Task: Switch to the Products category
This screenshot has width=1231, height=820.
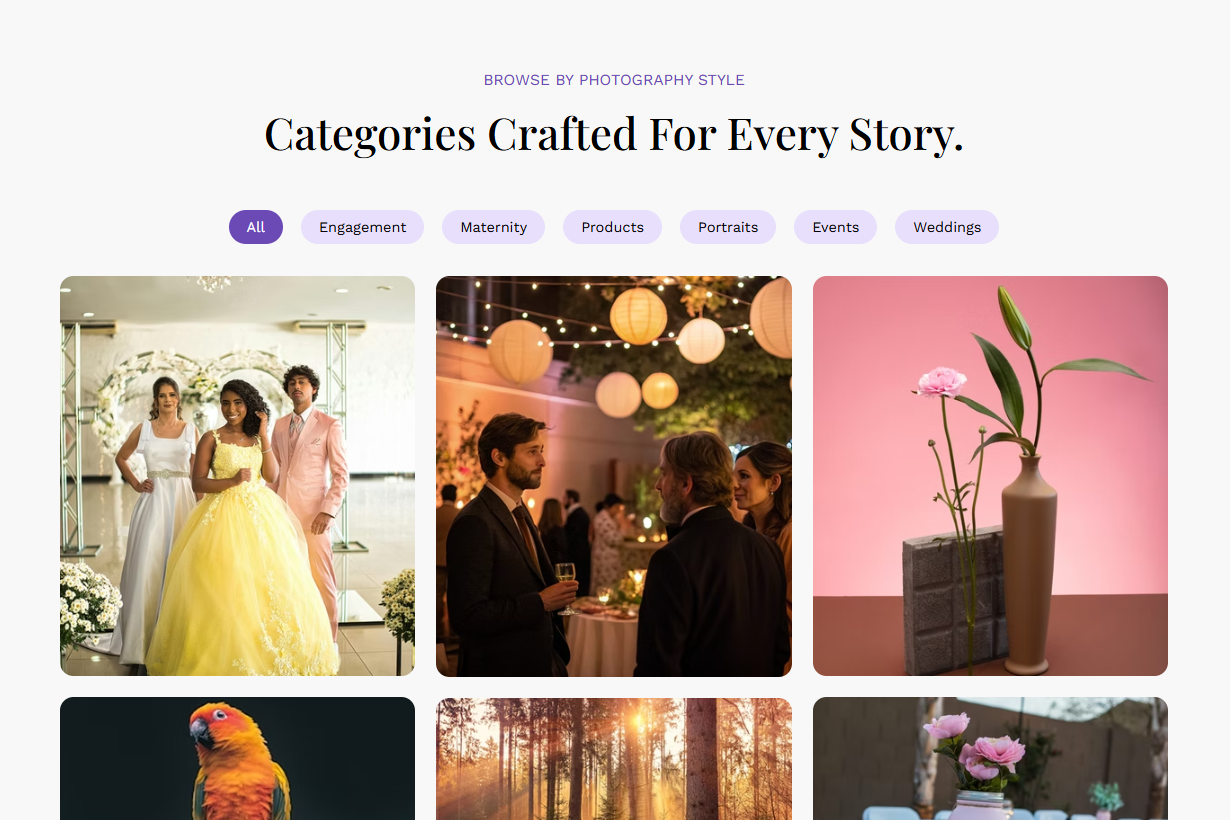Action: pyautogui.click(x=612, y=227)
